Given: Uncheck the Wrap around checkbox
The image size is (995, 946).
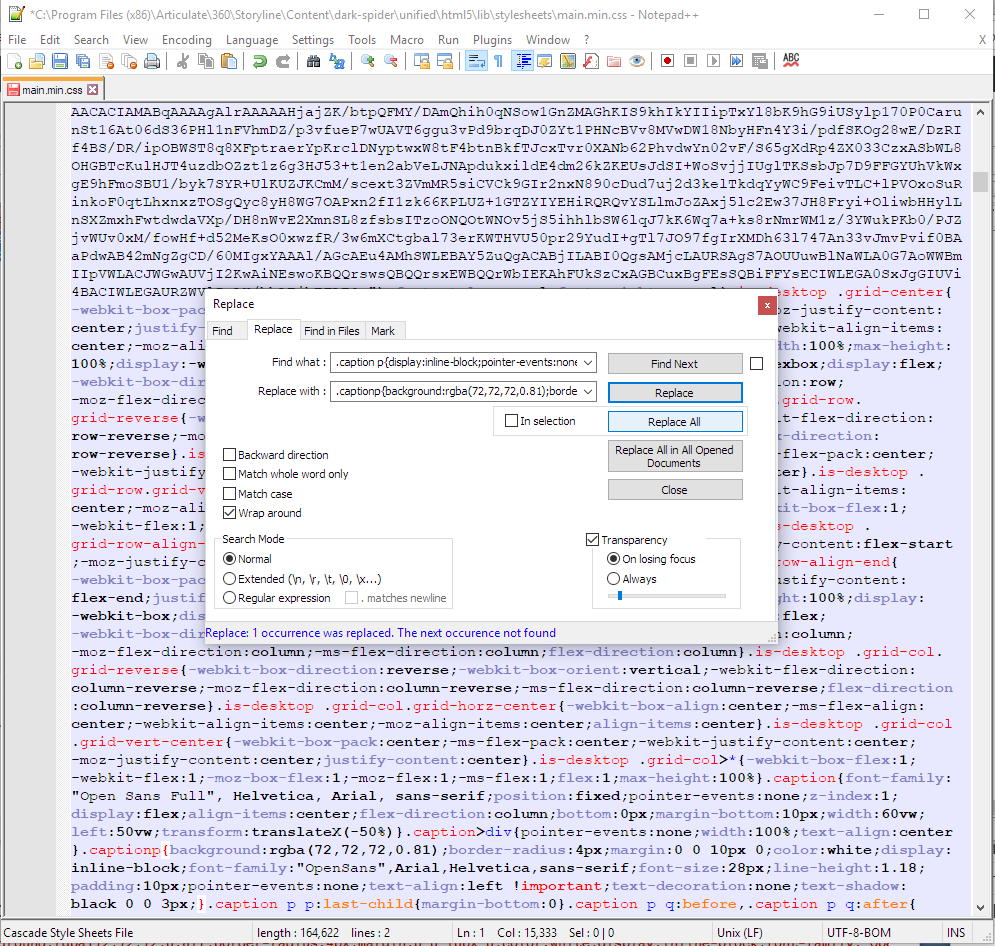Looking at the screenshot, I should pyautogui.click(x=230, y=513).
